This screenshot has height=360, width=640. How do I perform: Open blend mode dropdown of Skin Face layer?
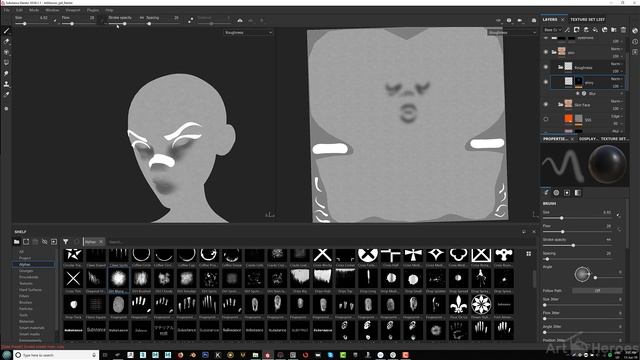click(616, 101)
